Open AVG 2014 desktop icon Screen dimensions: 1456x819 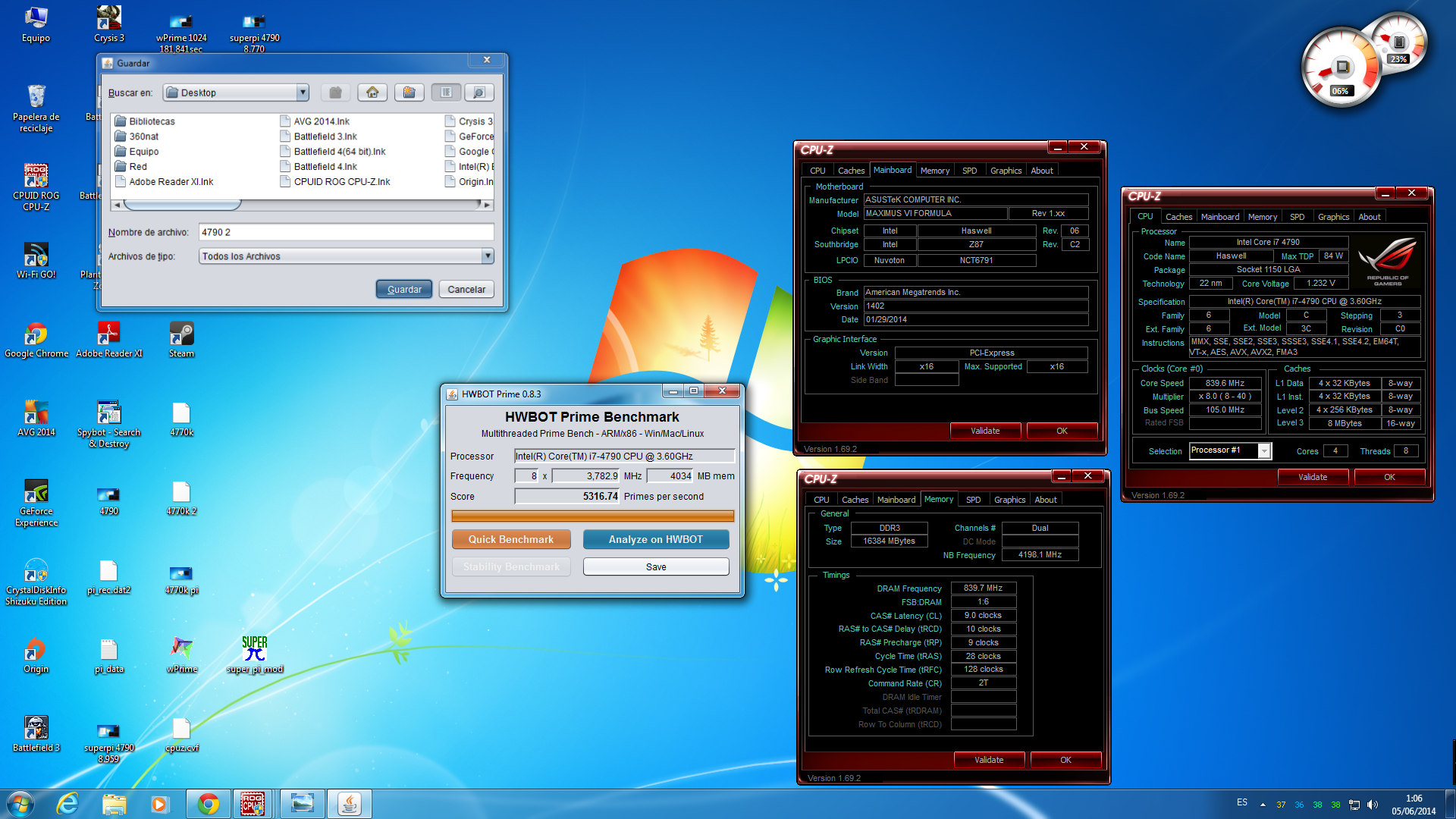click(36, 419)
